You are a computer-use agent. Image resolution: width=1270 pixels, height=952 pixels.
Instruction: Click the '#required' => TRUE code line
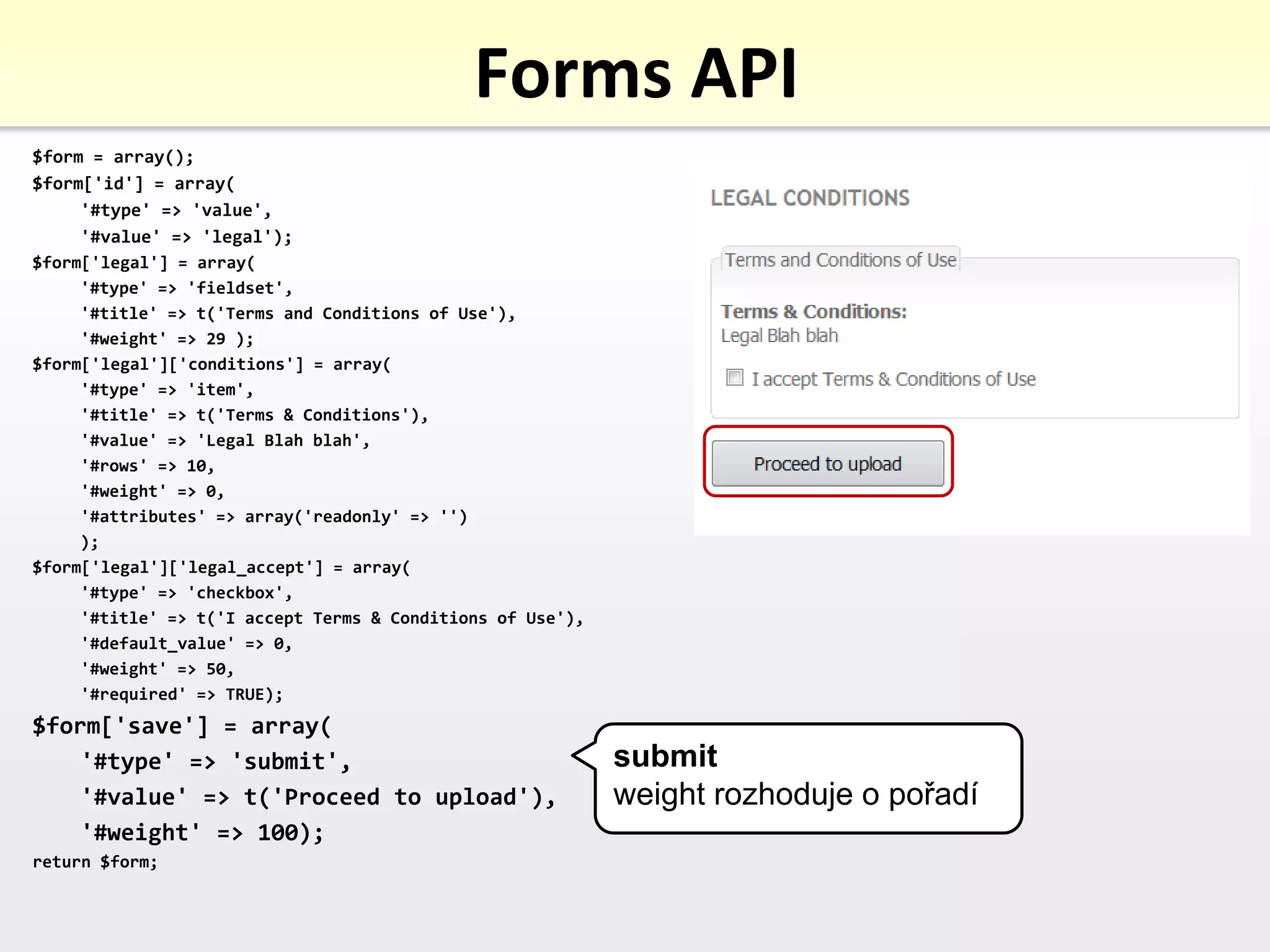(x=182, y=695)
